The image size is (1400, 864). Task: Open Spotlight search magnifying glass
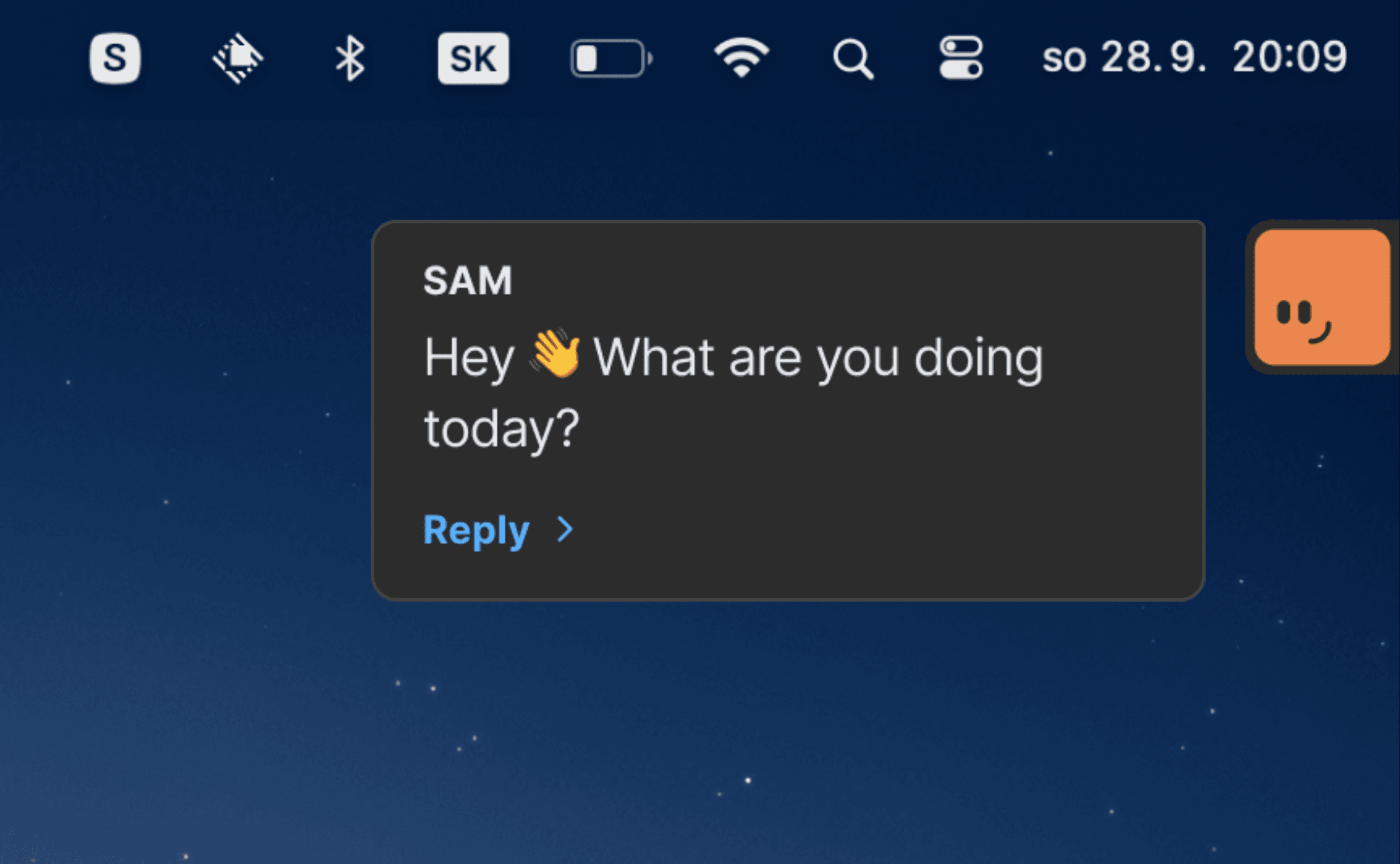click(x=853, y=59)
